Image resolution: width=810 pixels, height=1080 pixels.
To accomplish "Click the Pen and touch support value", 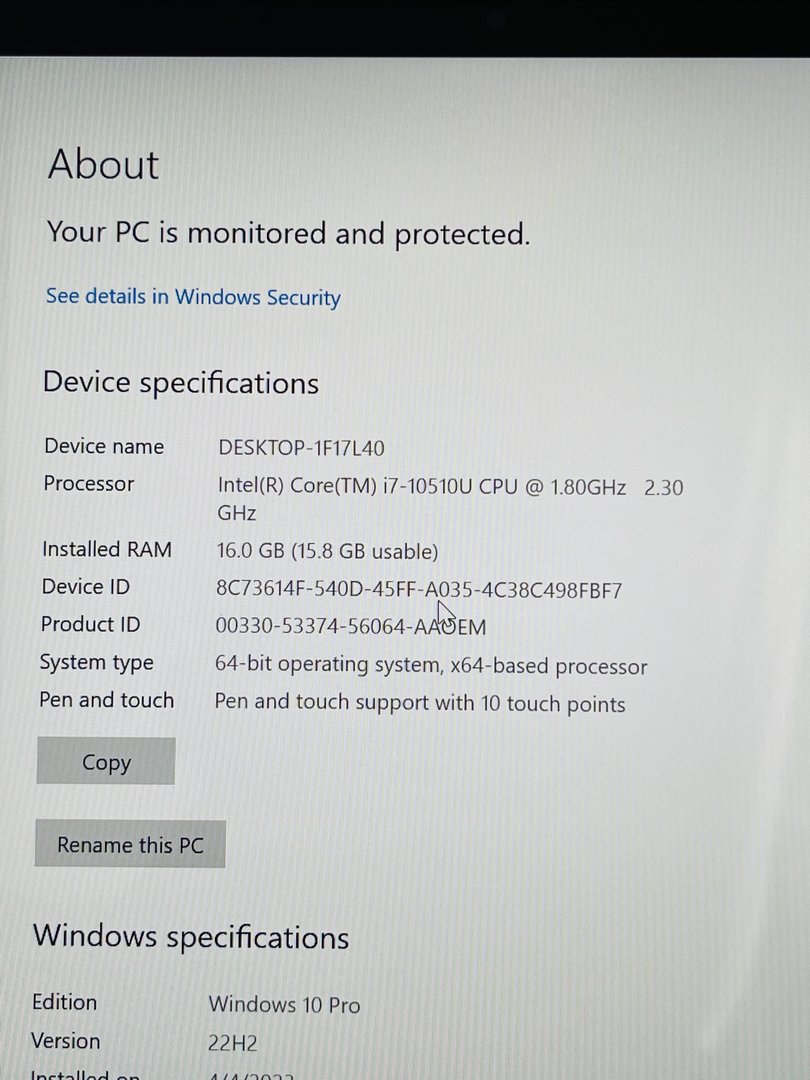I will click(420, 703).
